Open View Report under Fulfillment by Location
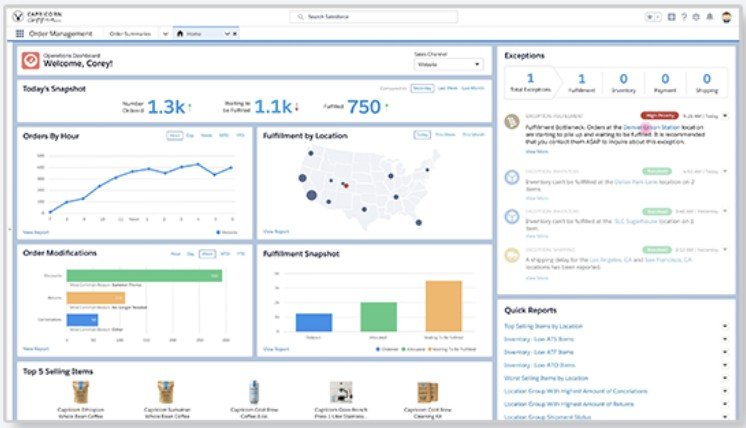 click(x=276, y=232)
